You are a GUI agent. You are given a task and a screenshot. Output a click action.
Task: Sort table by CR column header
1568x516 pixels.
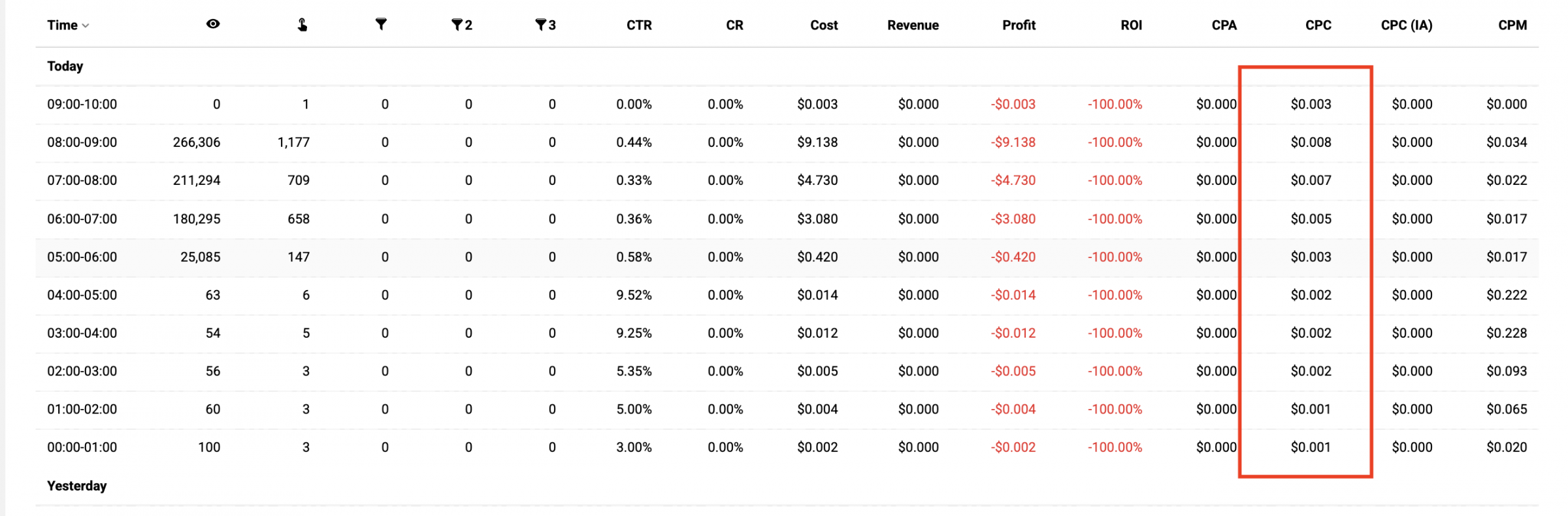click(x=734, y=25)
